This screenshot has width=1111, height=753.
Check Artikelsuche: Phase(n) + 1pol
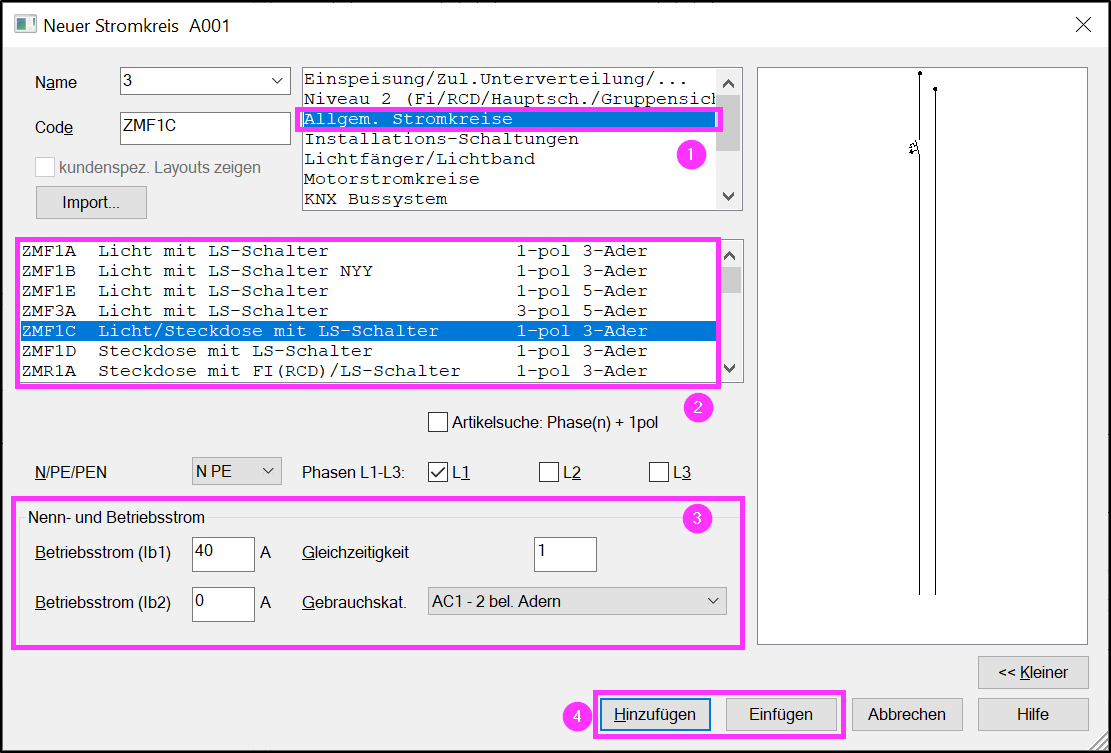point(437,421)
